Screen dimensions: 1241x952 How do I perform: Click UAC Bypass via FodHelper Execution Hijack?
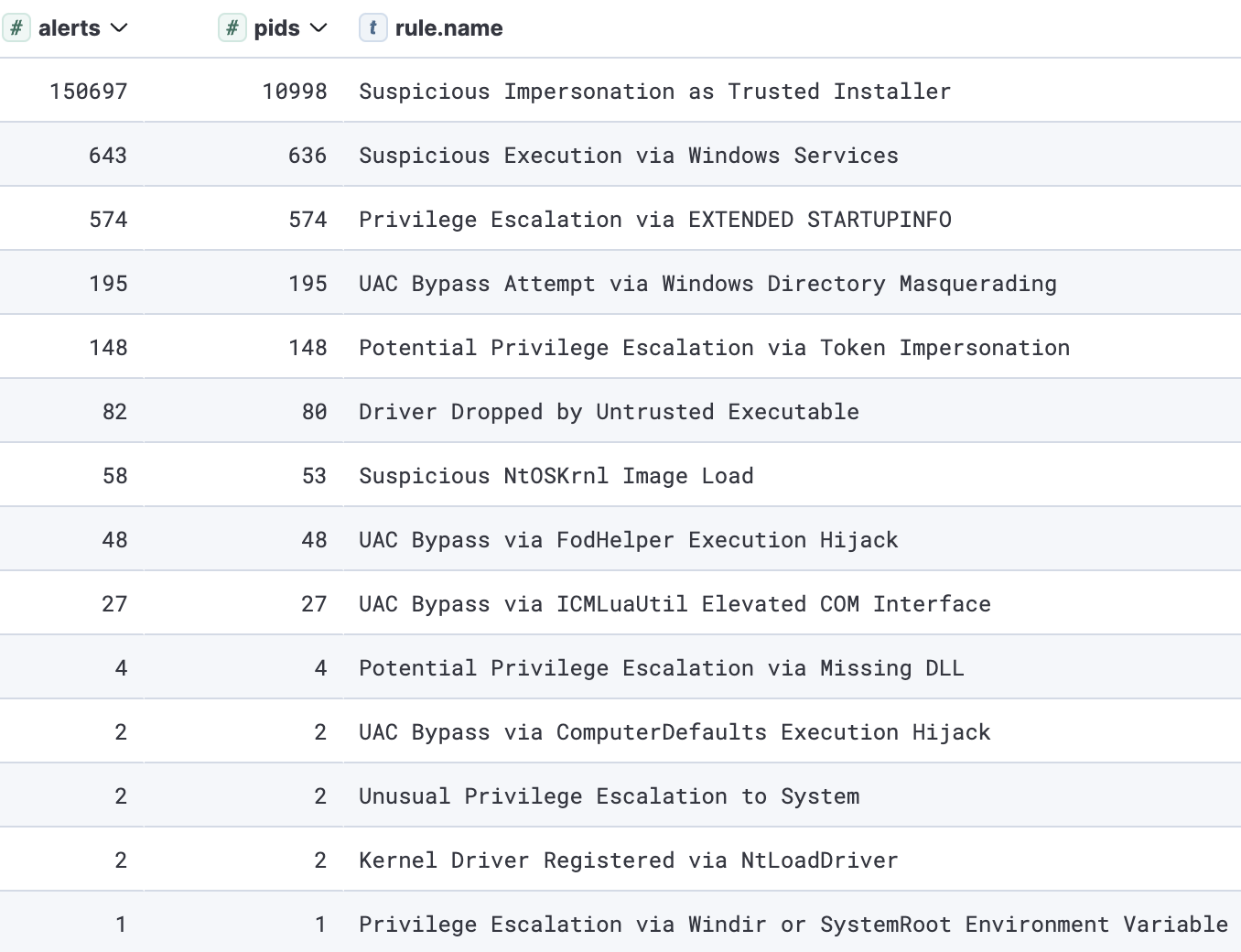pos(628,540)
